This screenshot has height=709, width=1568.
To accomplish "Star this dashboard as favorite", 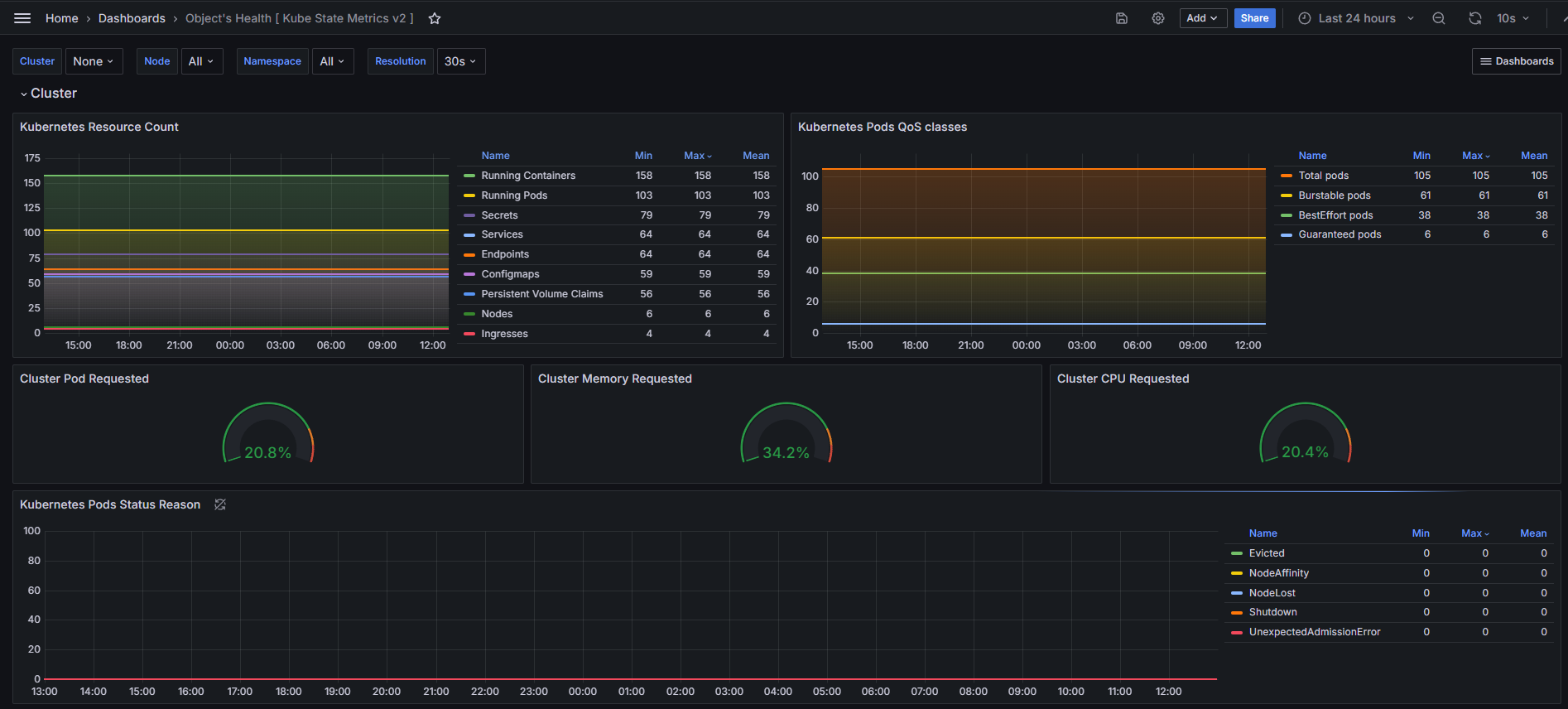I will 435,18.
